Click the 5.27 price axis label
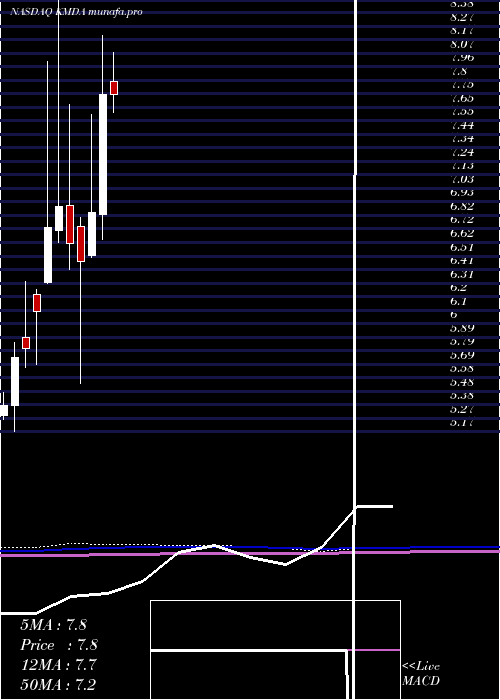 coord(462,409)
